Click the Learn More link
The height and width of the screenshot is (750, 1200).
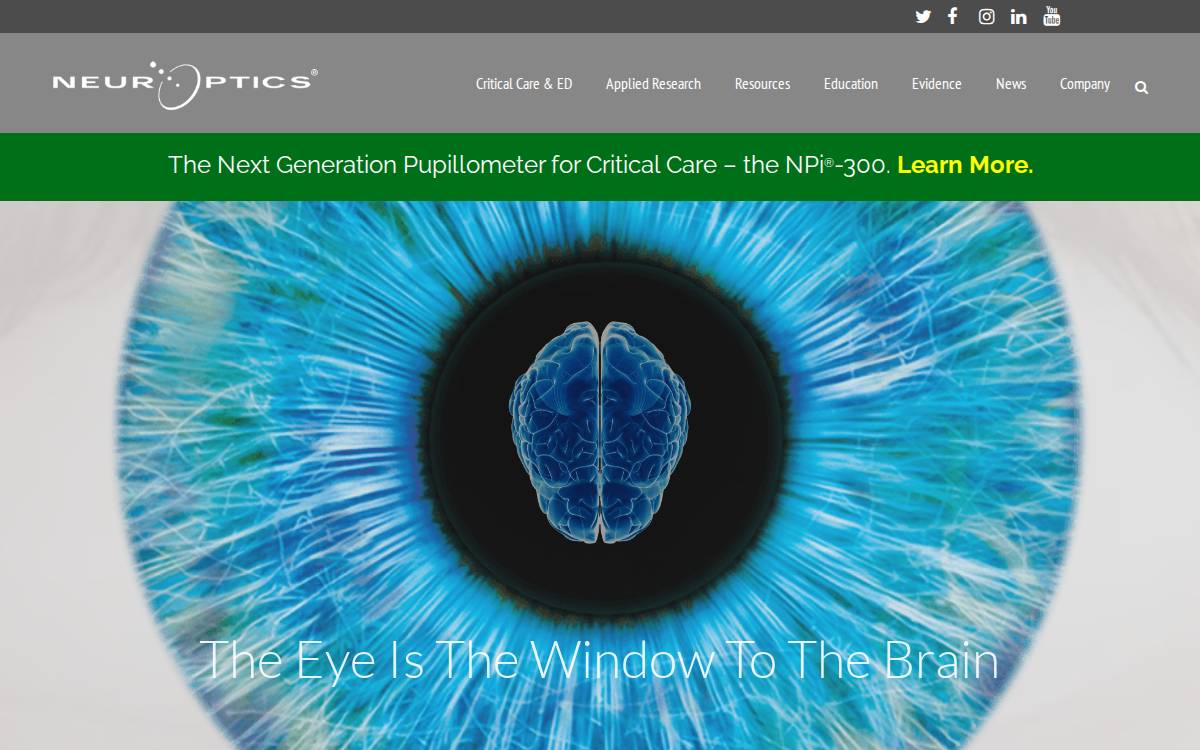(x=965, y=165)
